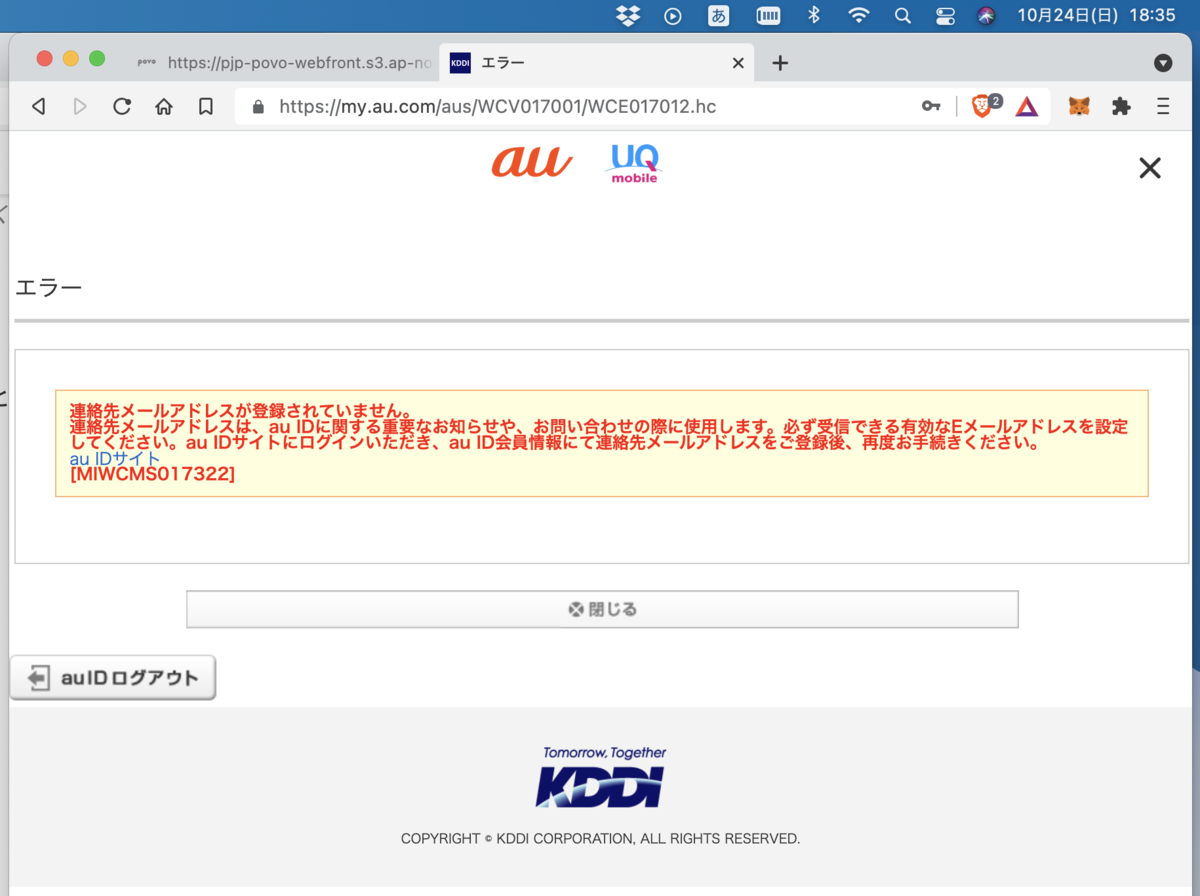Click the keyboard viewer menu bar icon
Viewport: 1200px width, 896px height.
click(768, 15)
